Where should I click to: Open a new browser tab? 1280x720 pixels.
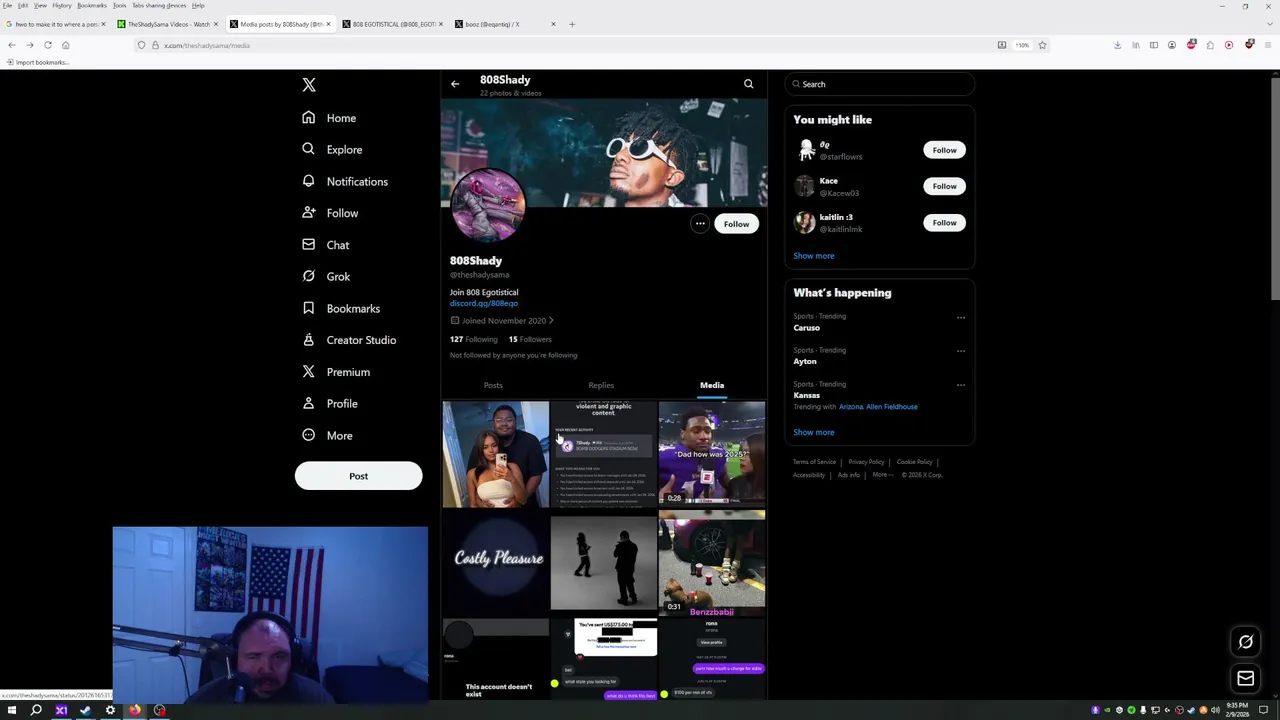(x=572, y=24)
